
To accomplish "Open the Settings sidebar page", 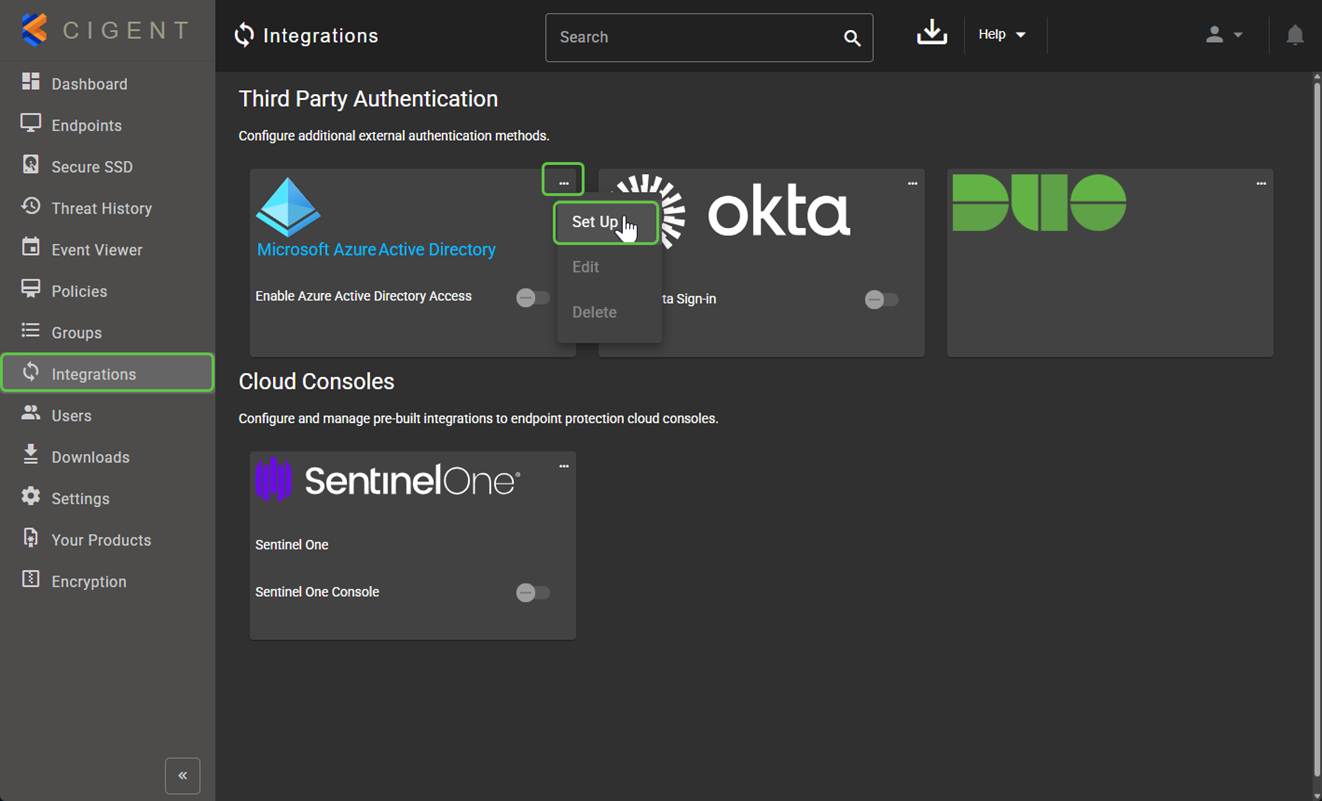I will [x=107, y=499].
